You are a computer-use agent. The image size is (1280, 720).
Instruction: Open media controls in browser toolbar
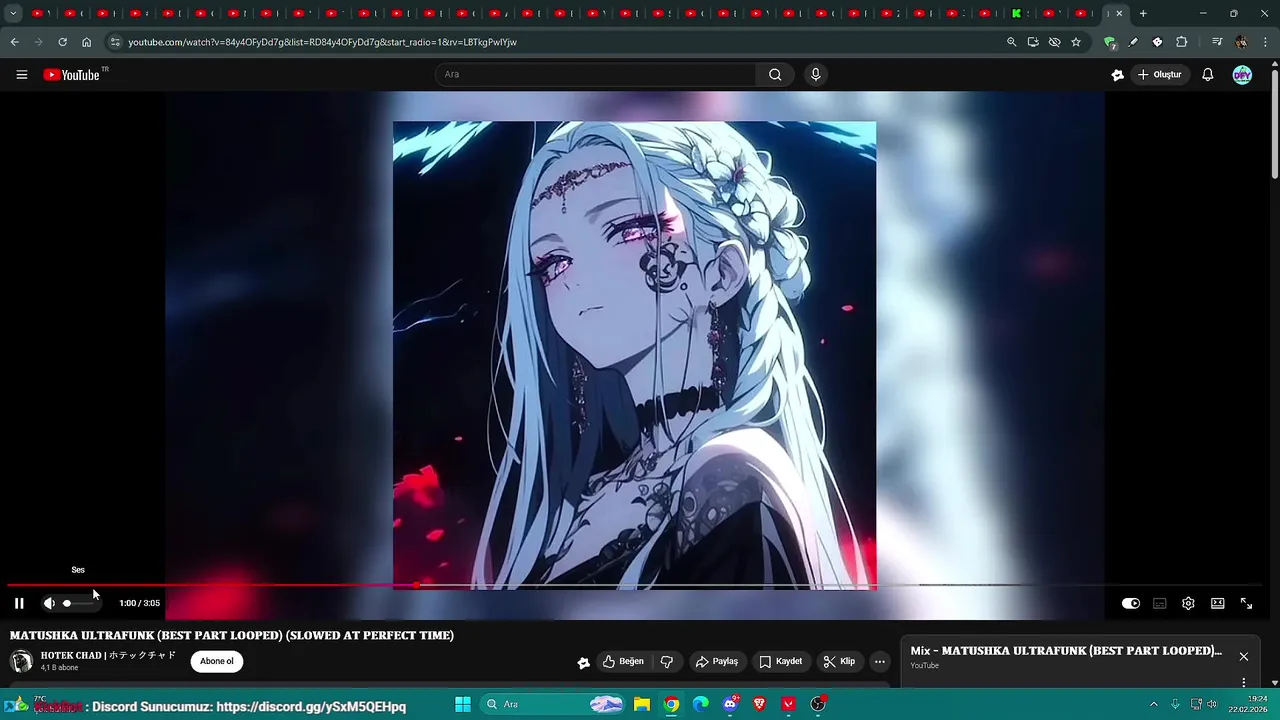1217,42
